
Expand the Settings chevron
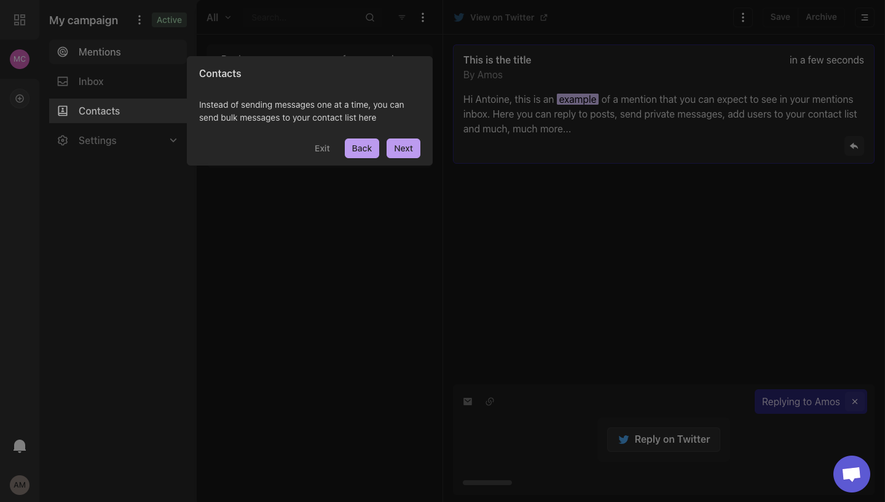tap(173, 140)
